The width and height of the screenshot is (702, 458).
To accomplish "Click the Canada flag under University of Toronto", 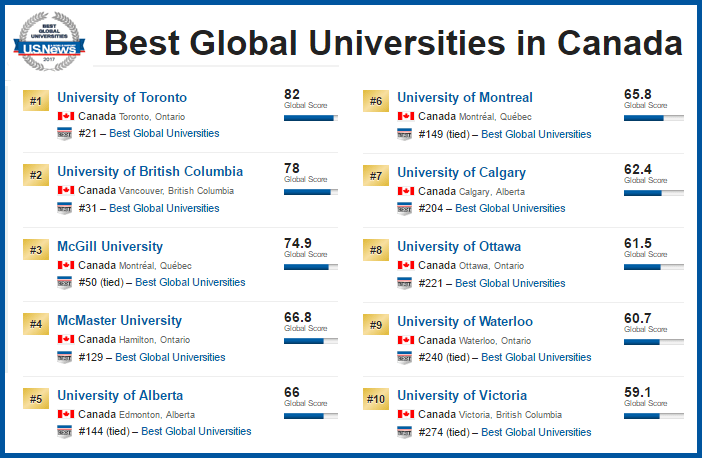I will coord(66,116).
